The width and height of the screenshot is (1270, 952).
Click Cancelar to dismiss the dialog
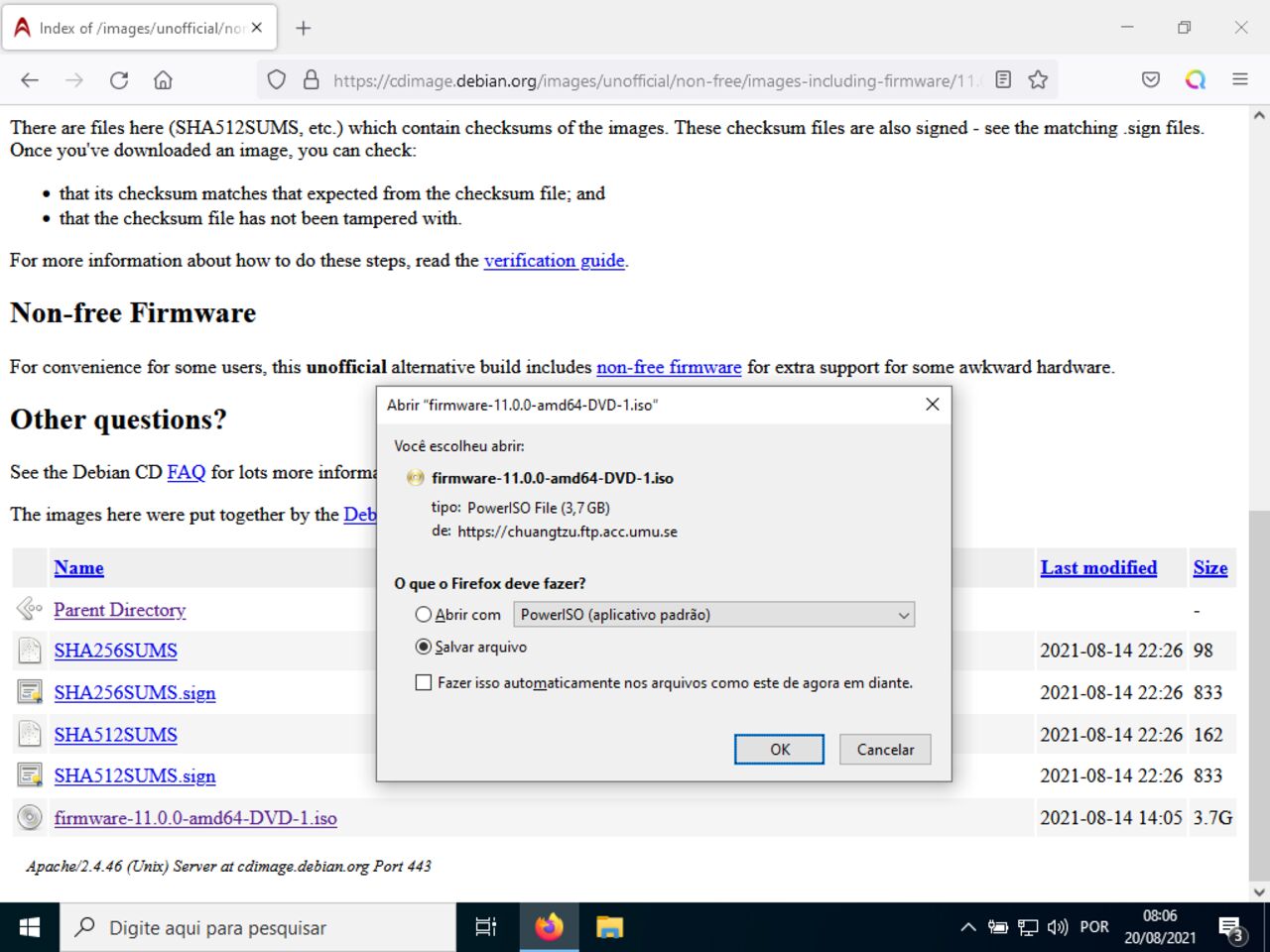pos(885,750)
